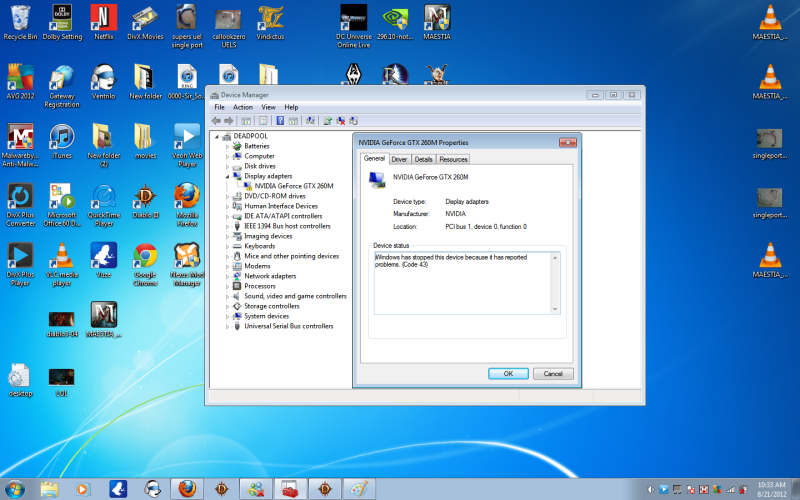The height and width of the screenshot is (500, 800).
Task: Select the Keyboards tree item
Action: click(x=259, y=246)
